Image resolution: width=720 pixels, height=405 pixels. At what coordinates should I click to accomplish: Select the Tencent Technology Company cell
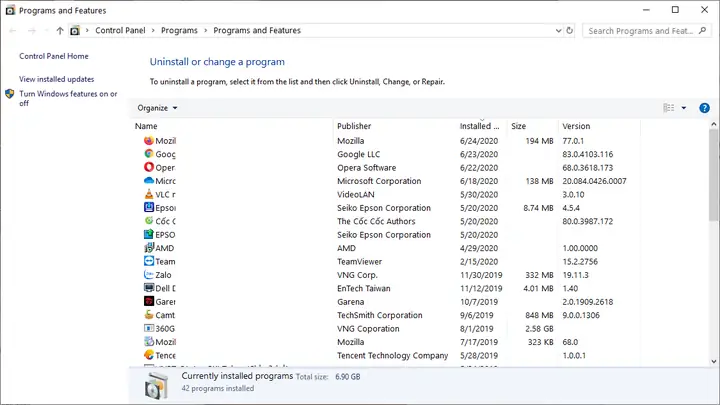tap(393, 355)
